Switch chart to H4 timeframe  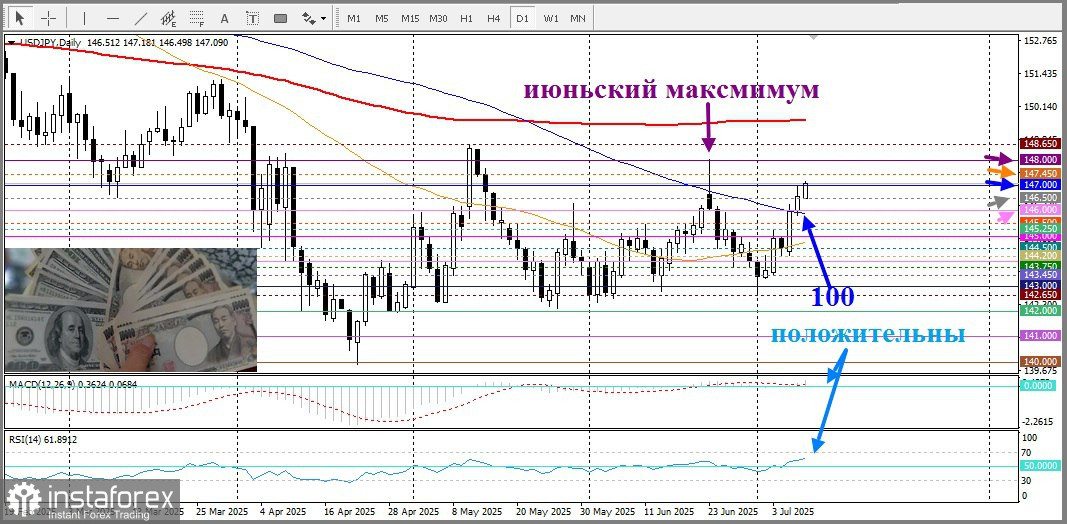click(x=494, y=18)
